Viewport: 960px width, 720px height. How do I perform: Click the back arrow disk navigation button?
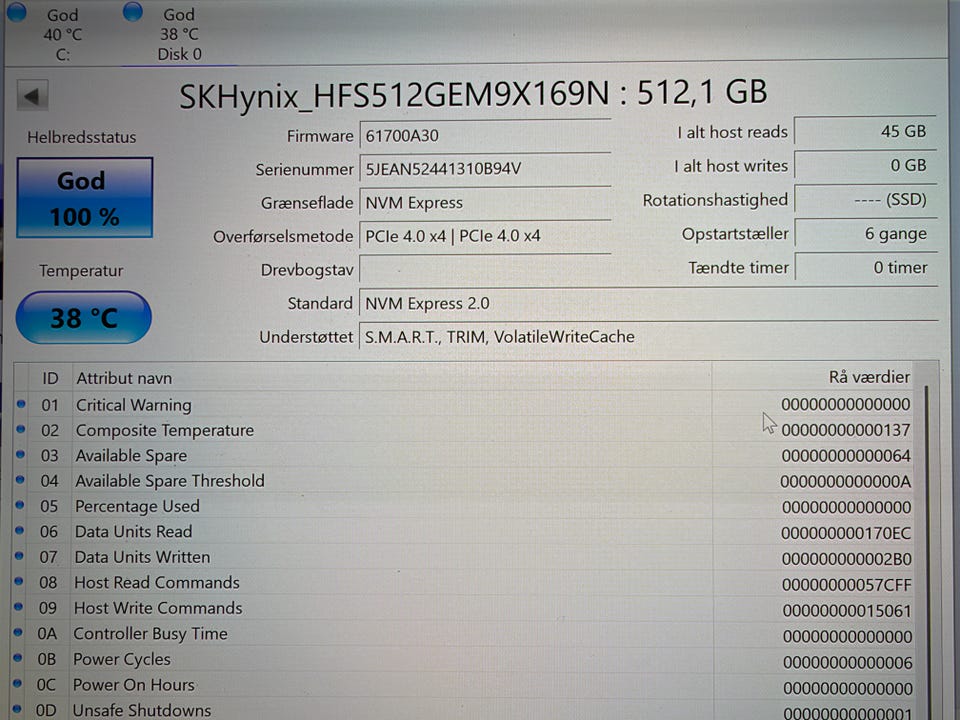tap(32, 95)
